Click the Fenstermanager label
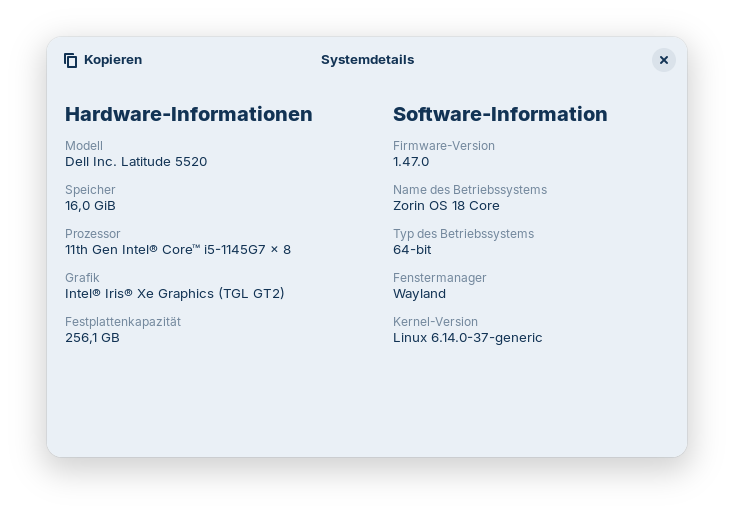Image resolution: width=734 pixels, height=514 pixels. pyautogui.click(x=439, y=278)
